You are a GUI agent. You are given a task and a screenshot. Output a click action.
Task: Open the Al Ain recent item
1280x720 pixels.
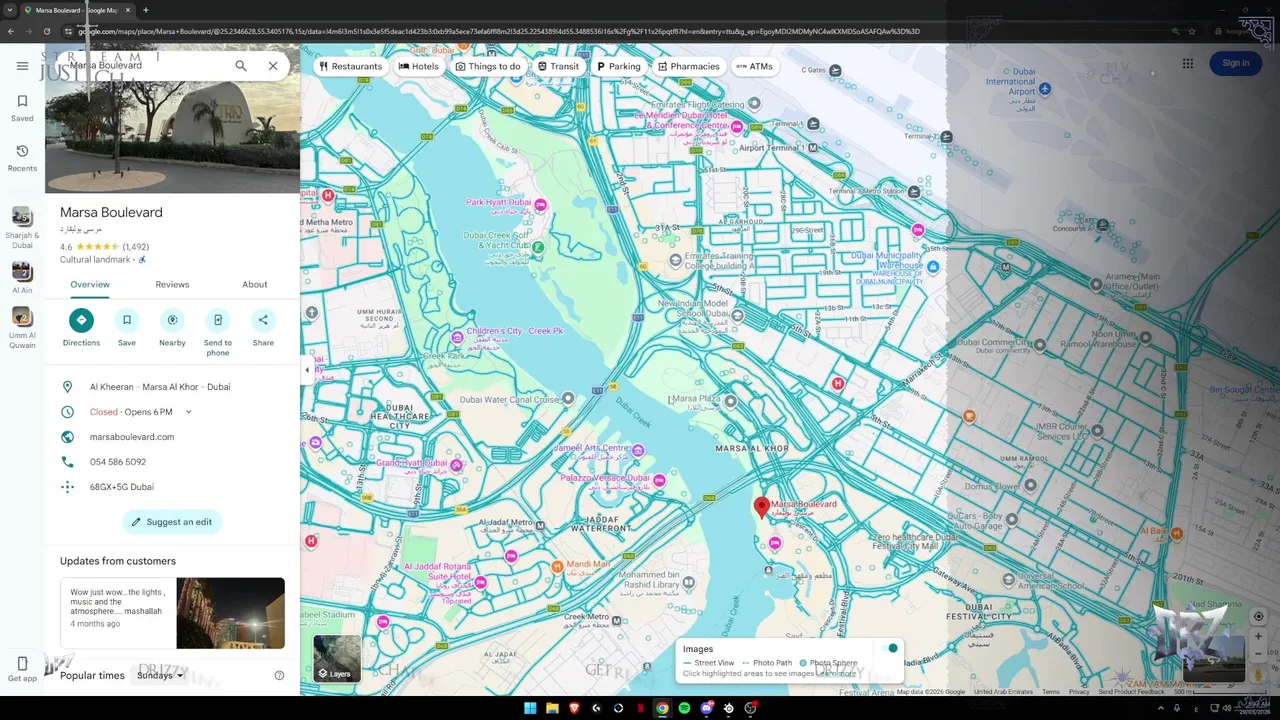tap(22, 278)
